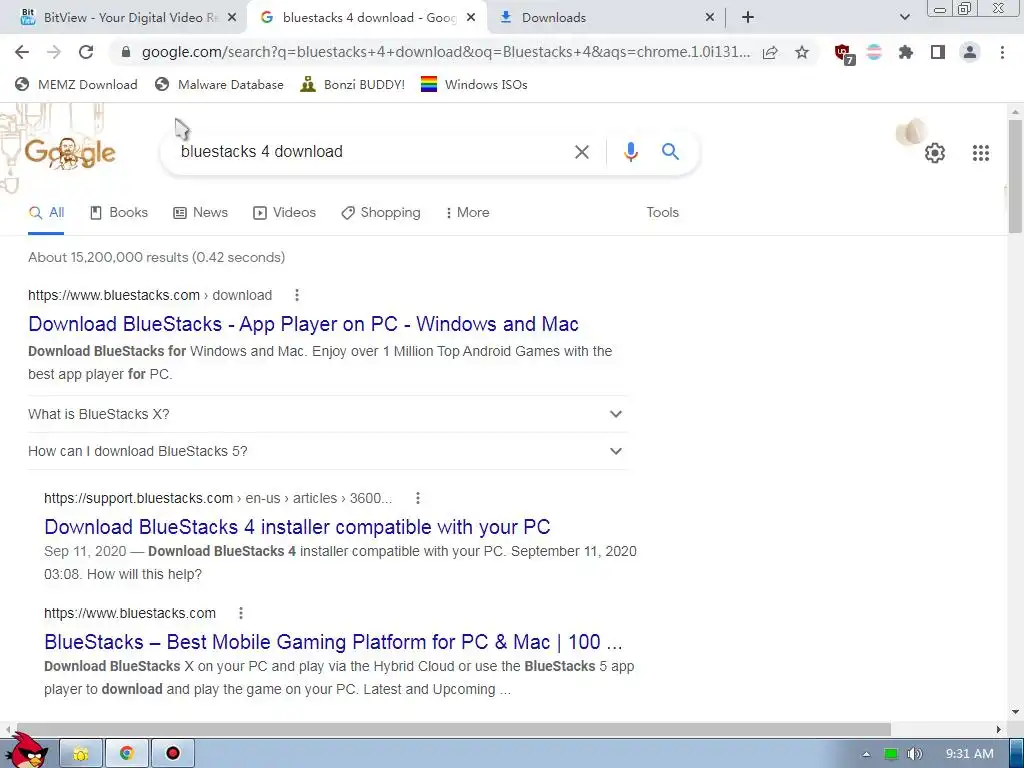Viewport: 1024px width, 768px height.
Task: Select the All results filter
Action: coord(46,213)
